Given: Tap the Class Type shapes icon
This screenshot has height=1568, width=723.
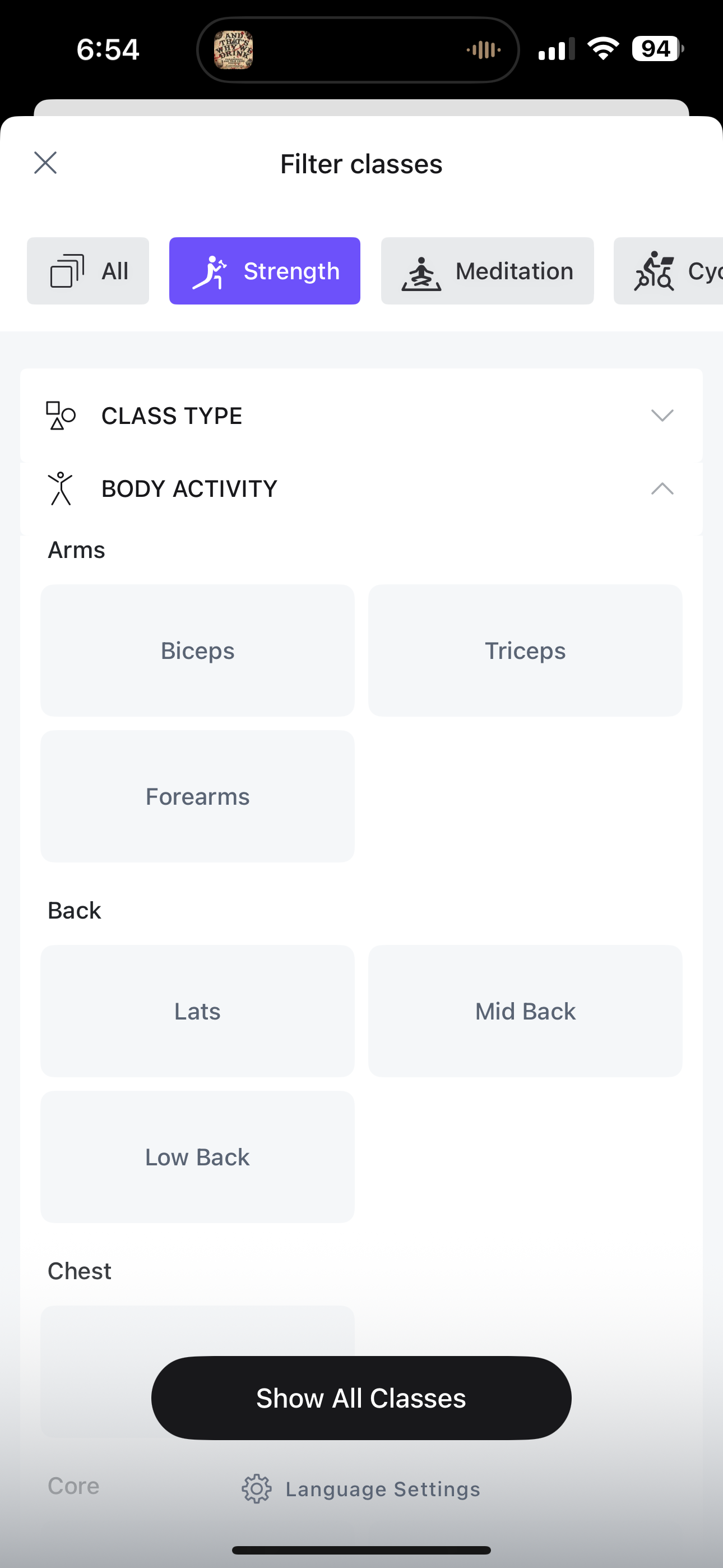Looking at the screenshot, I should click(x=61, y=416).
